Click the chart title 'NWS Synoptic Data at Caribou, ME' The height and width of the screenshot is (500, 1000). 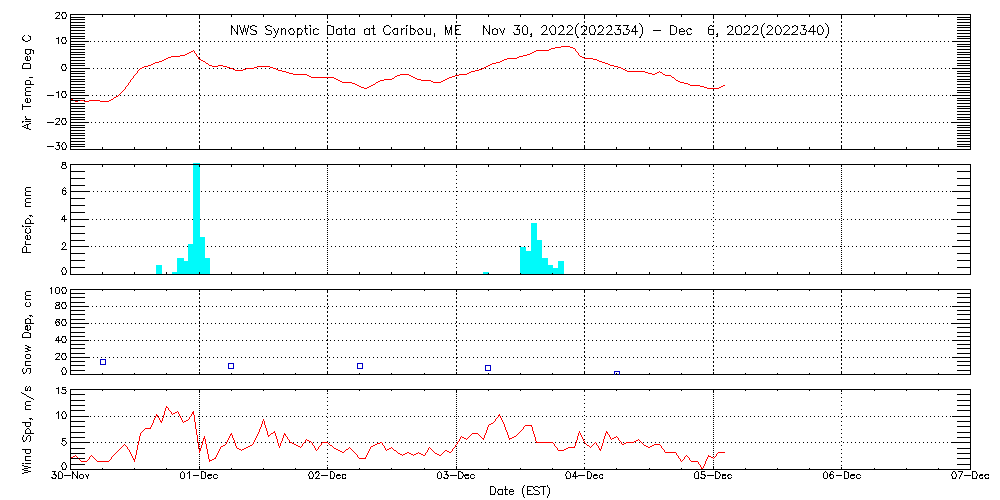pos(346,31)
